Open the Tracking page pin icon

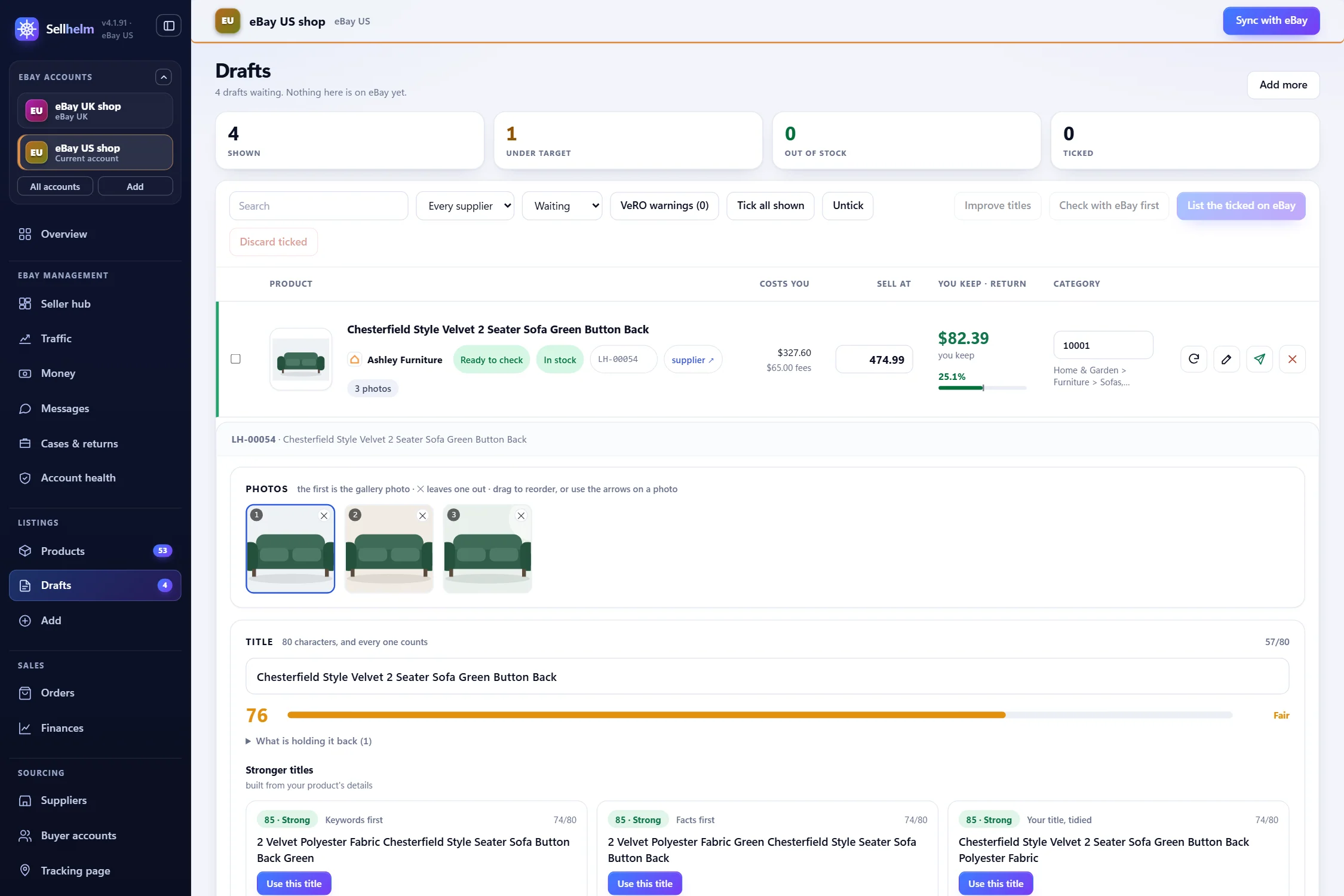[25, 870]
